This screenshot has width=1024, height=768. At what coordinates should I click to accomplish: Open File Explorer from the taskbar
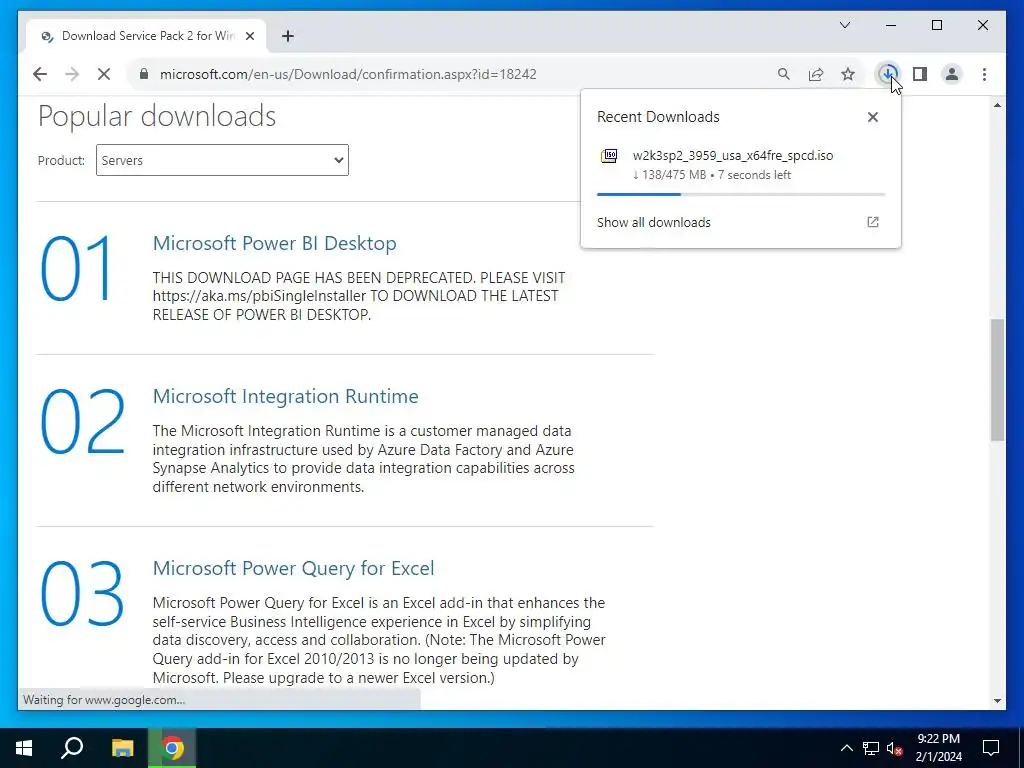click(x=122, y=748)
